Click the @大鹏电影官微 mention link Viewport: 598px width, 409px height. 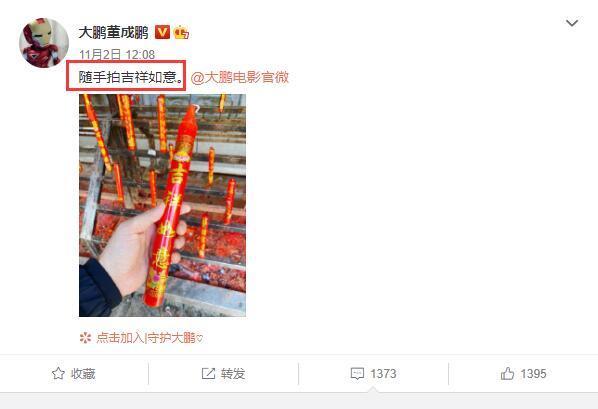click(x=240, y=77)
